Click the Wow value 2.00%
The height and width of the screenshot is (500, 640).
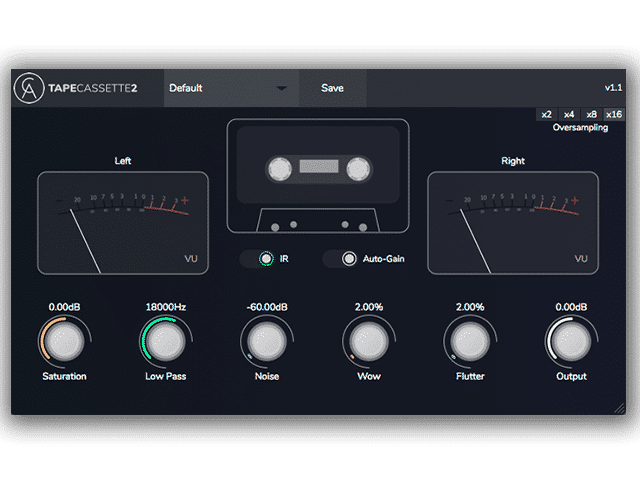click(369, 307)
